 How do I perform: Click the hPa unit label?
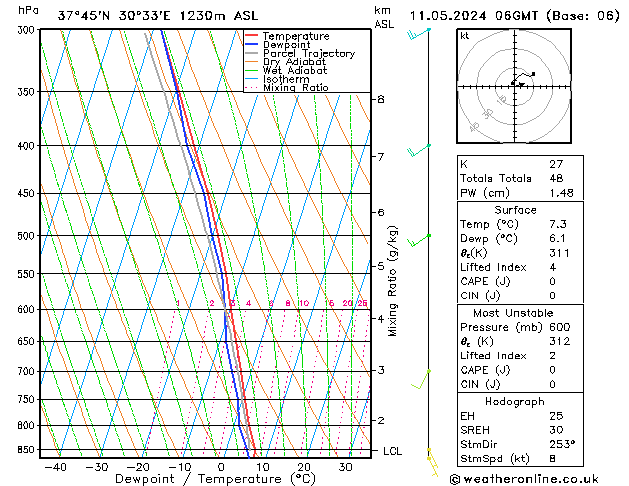tap(28, 10)
